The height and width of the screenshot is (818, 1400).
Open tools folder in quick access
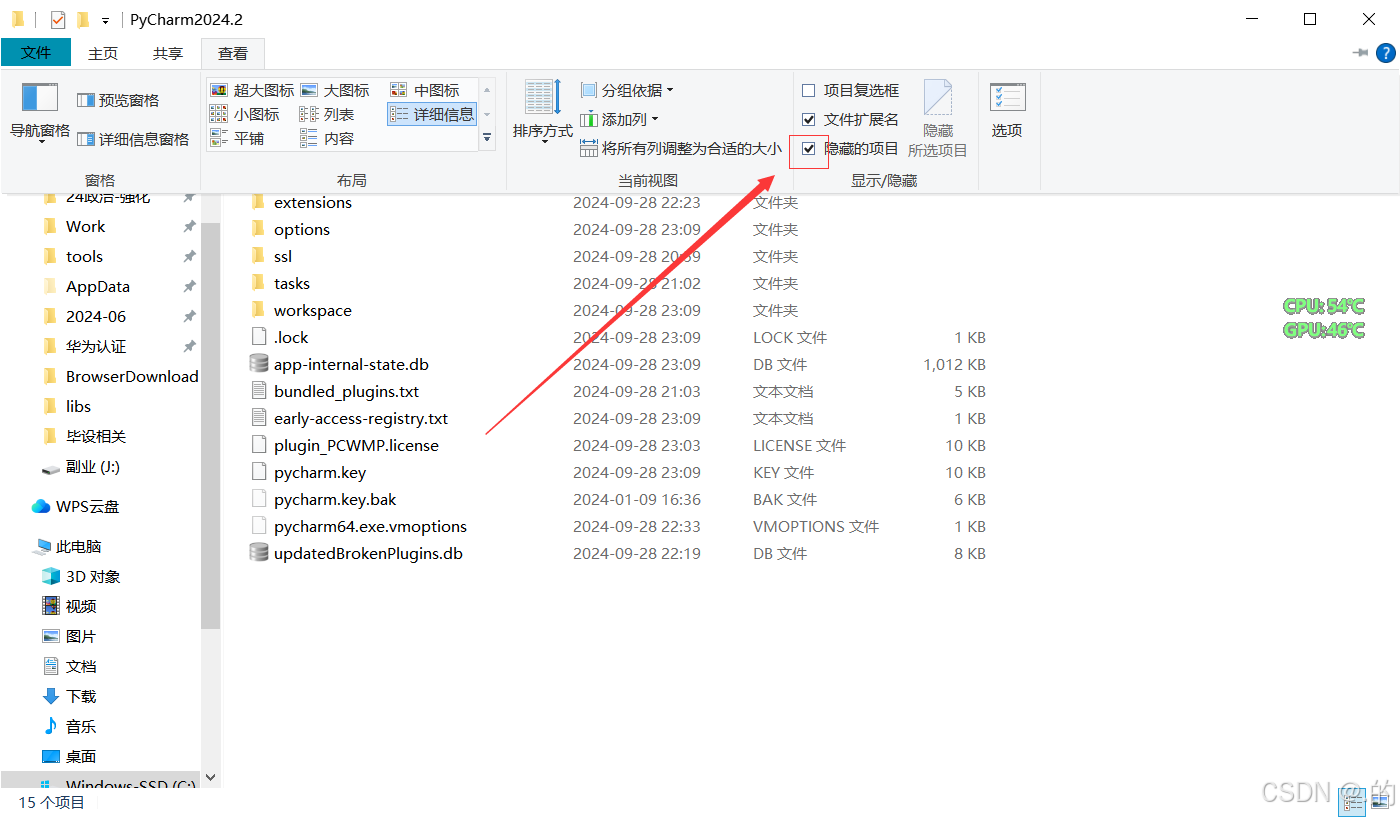(84, 256)
